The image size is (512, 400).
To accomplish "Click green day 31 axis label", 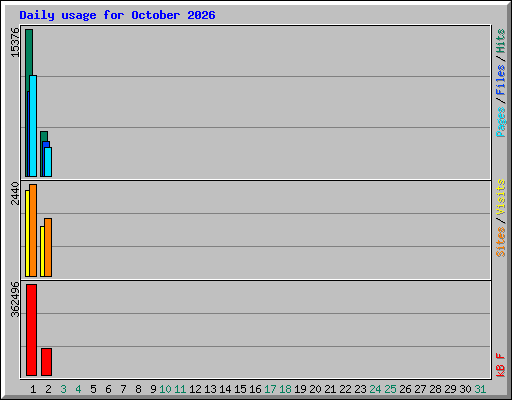I will pyautogui.click(x=480, y=389).
